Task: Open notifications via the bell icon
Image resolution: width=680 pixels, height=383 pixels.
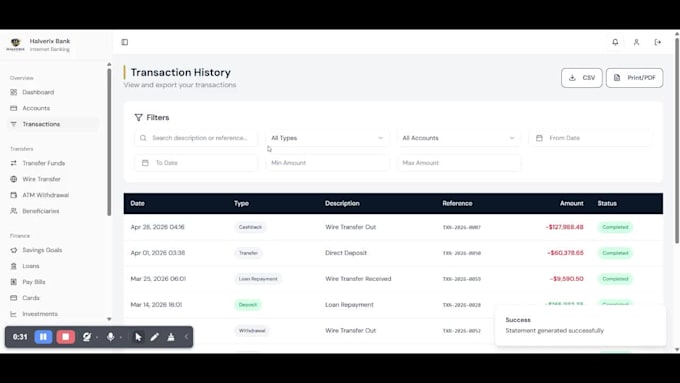Action: [615, 42]
